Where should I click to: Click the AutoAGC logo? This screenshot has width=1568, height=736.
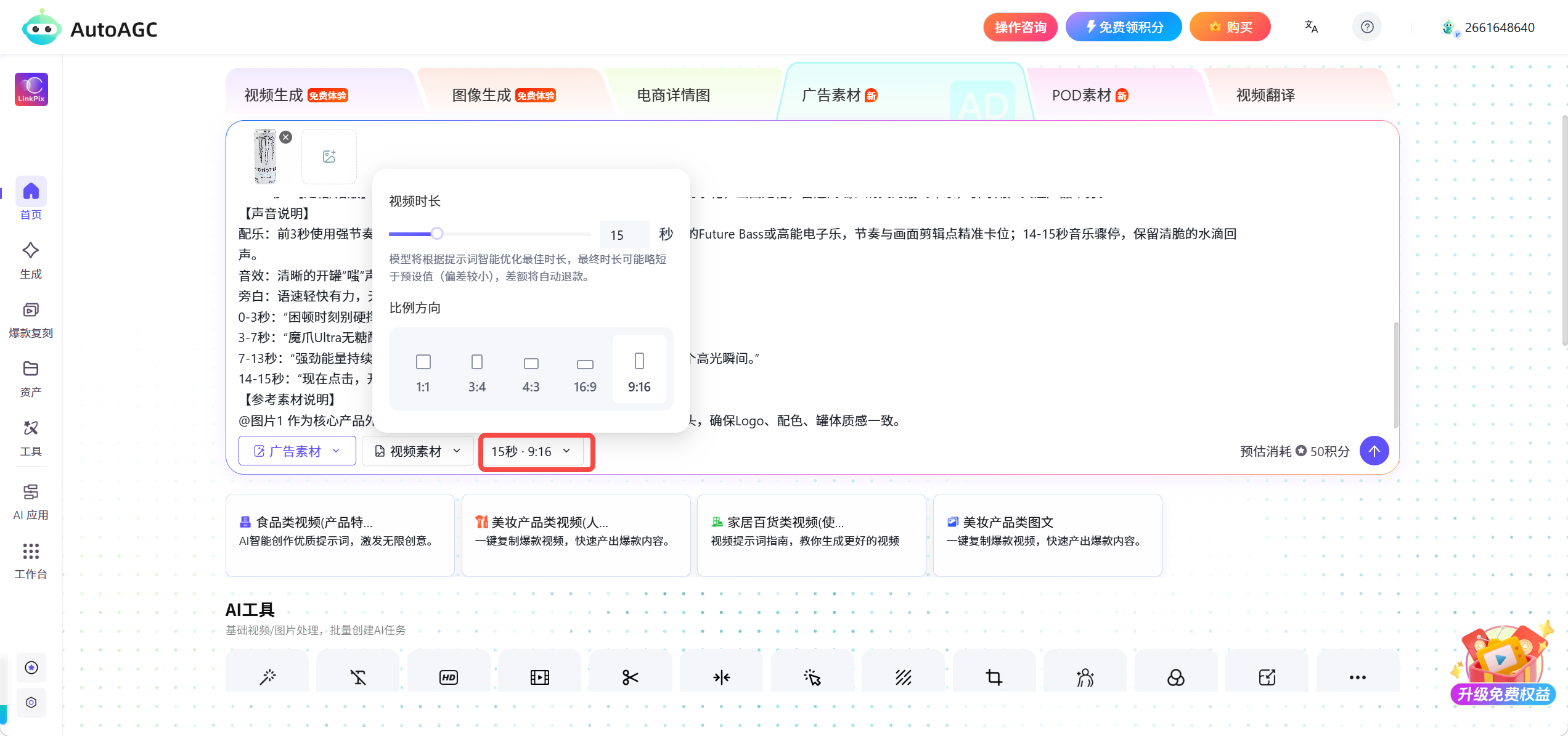pos(89,28)
